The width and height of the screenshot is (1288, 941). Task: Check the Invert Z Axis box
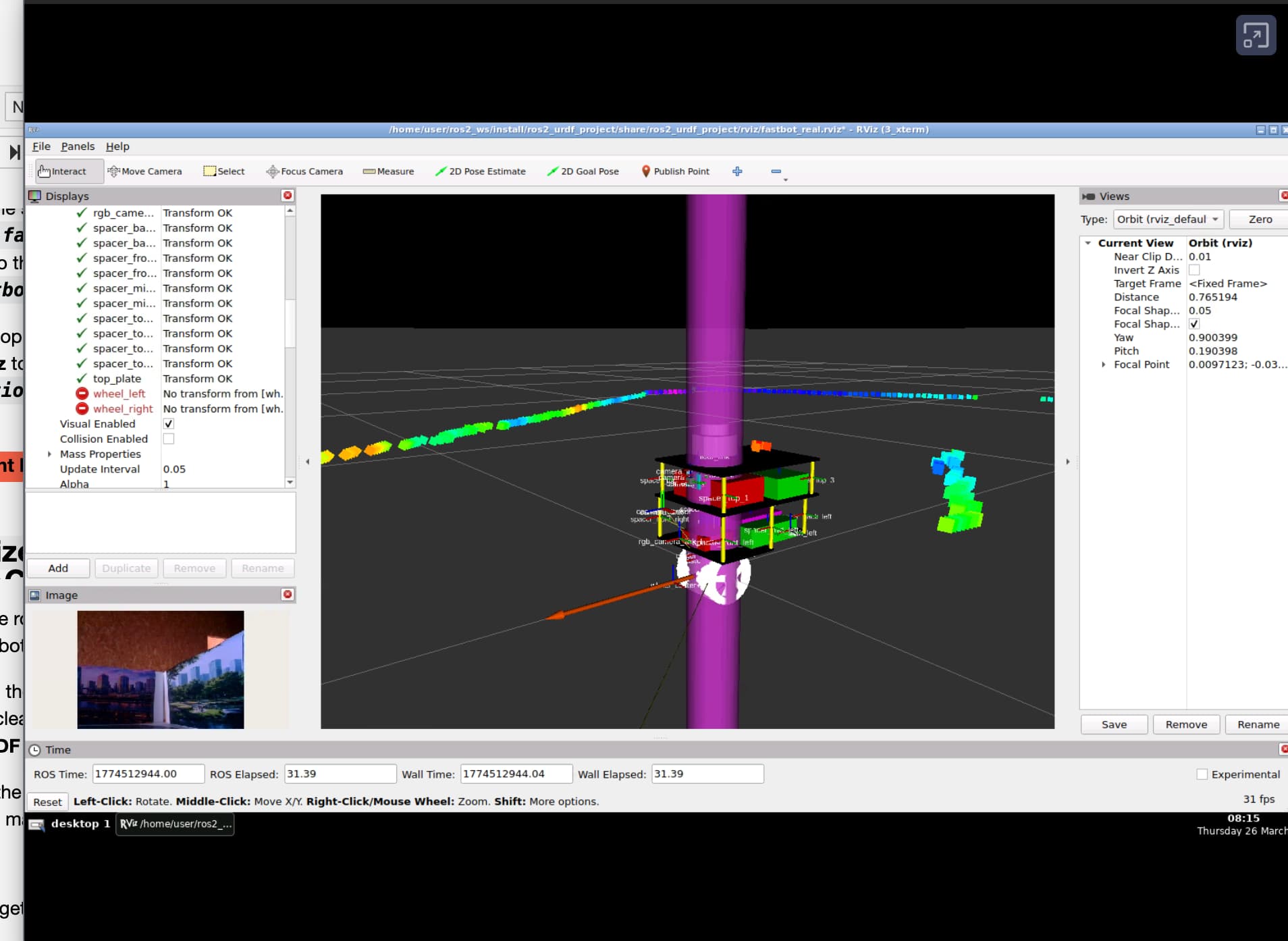[1194, 270]
